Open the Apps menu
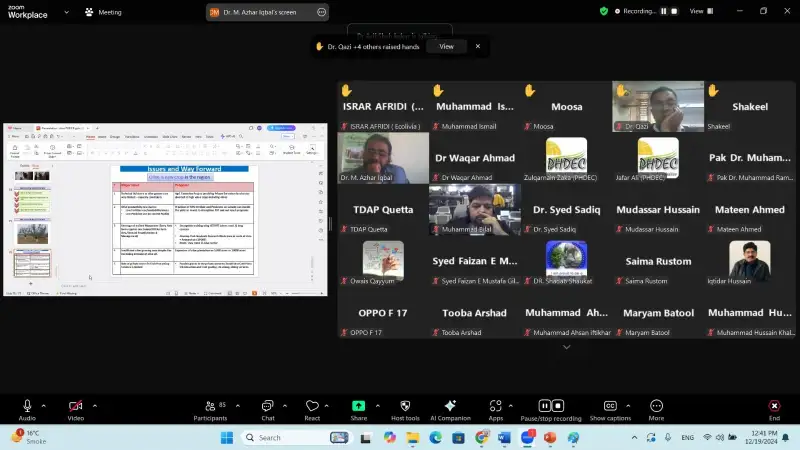The width and height of the screenshot is (800, 450). [x=495, y=410]
